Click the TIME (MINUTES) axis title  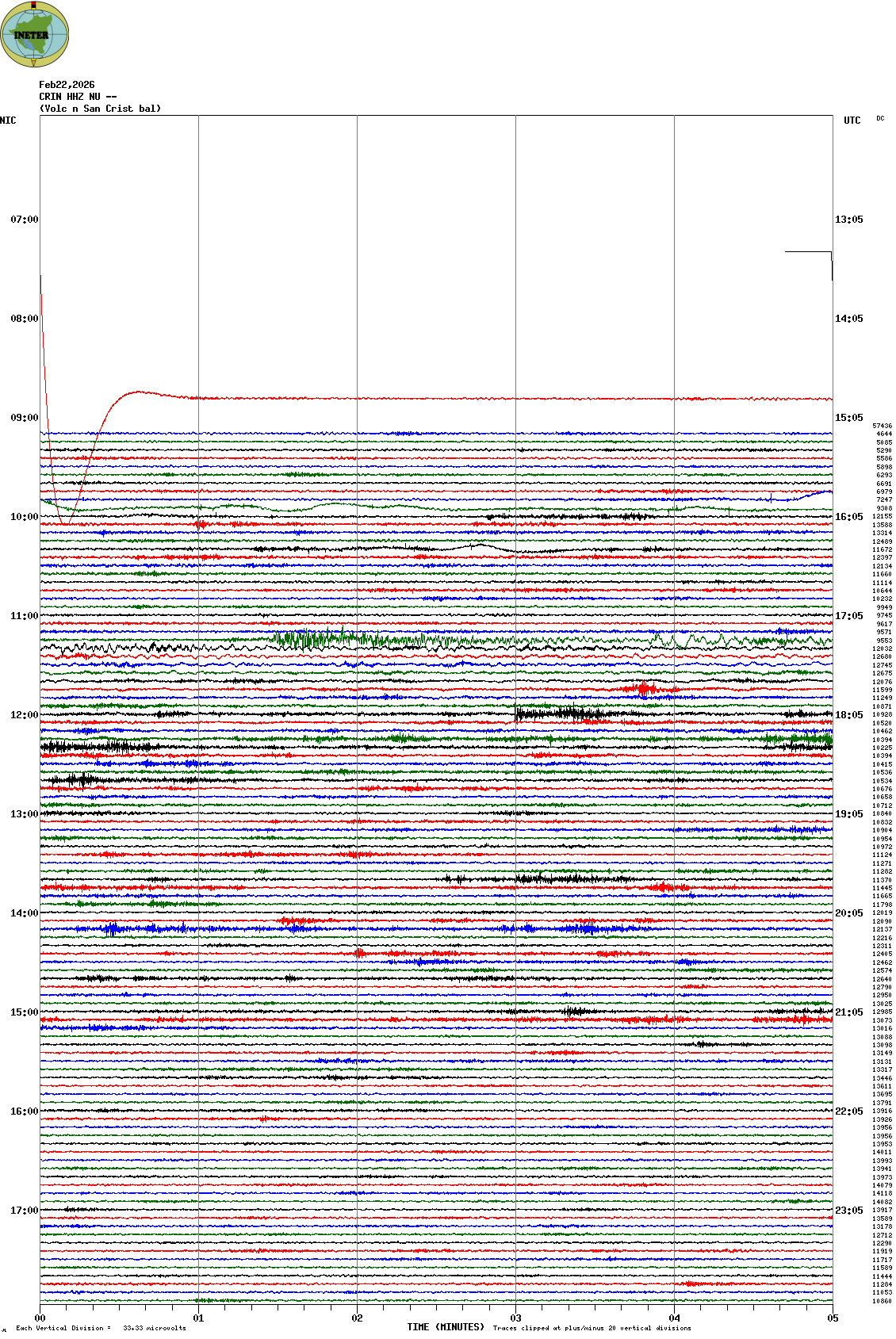coord(446,1327)
